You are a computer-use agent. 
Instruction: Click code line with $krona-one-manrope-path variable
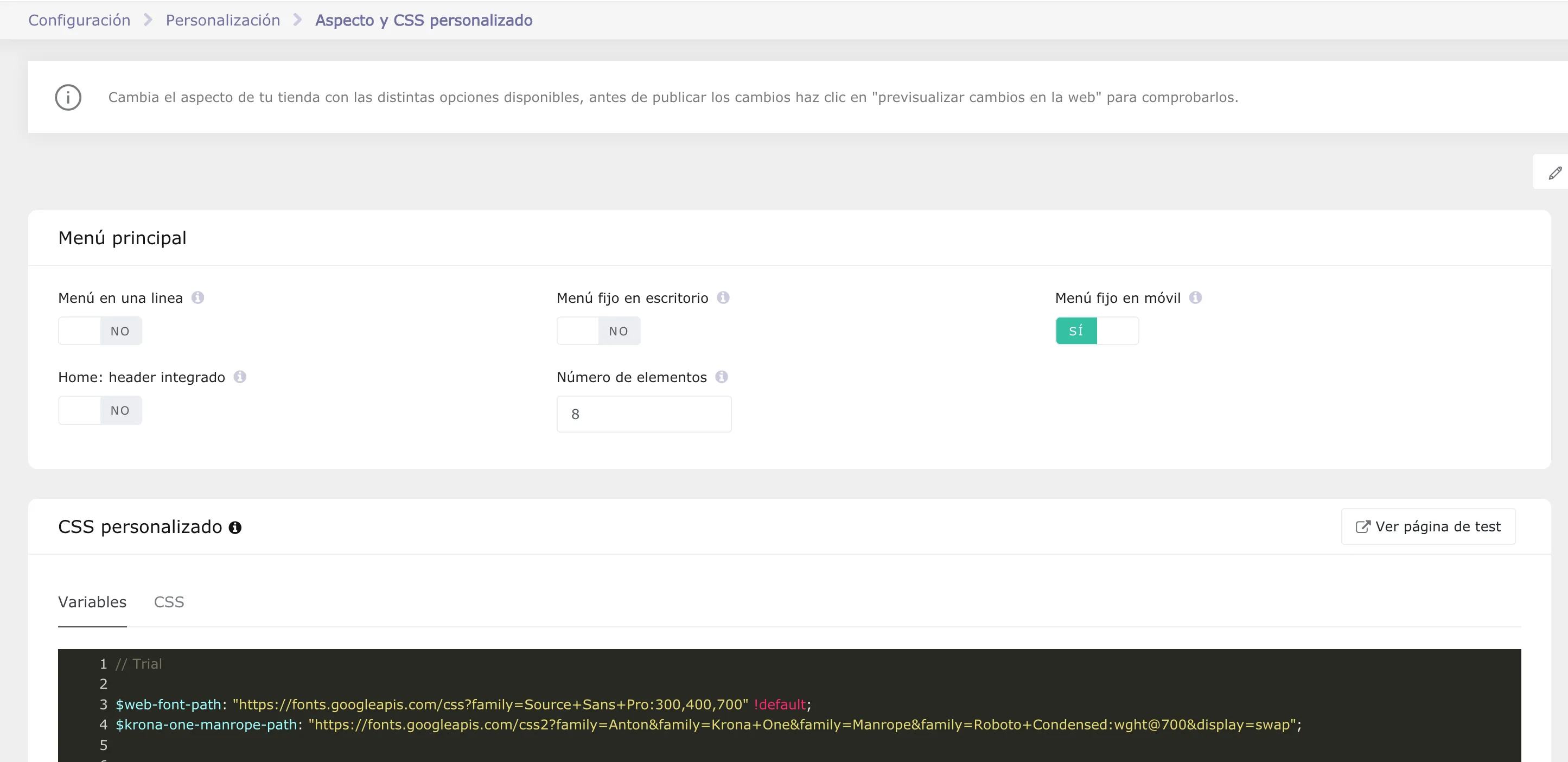(x=709, y=725)
